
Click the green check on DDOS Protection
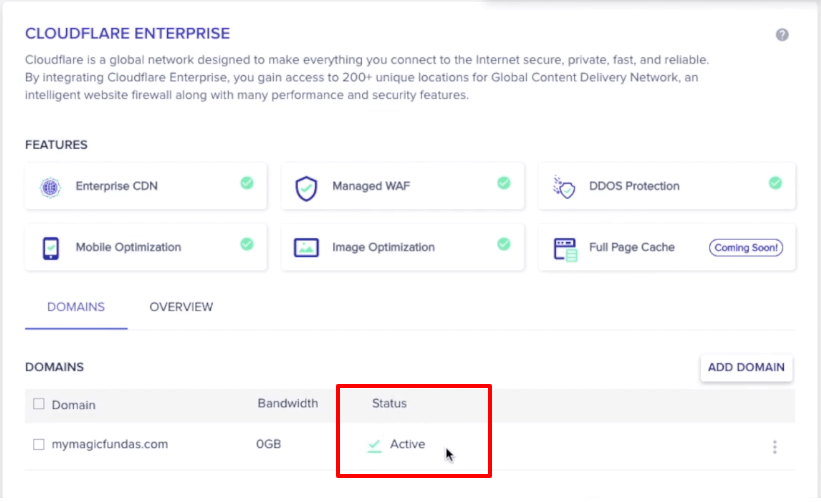(x=775, y=183)
